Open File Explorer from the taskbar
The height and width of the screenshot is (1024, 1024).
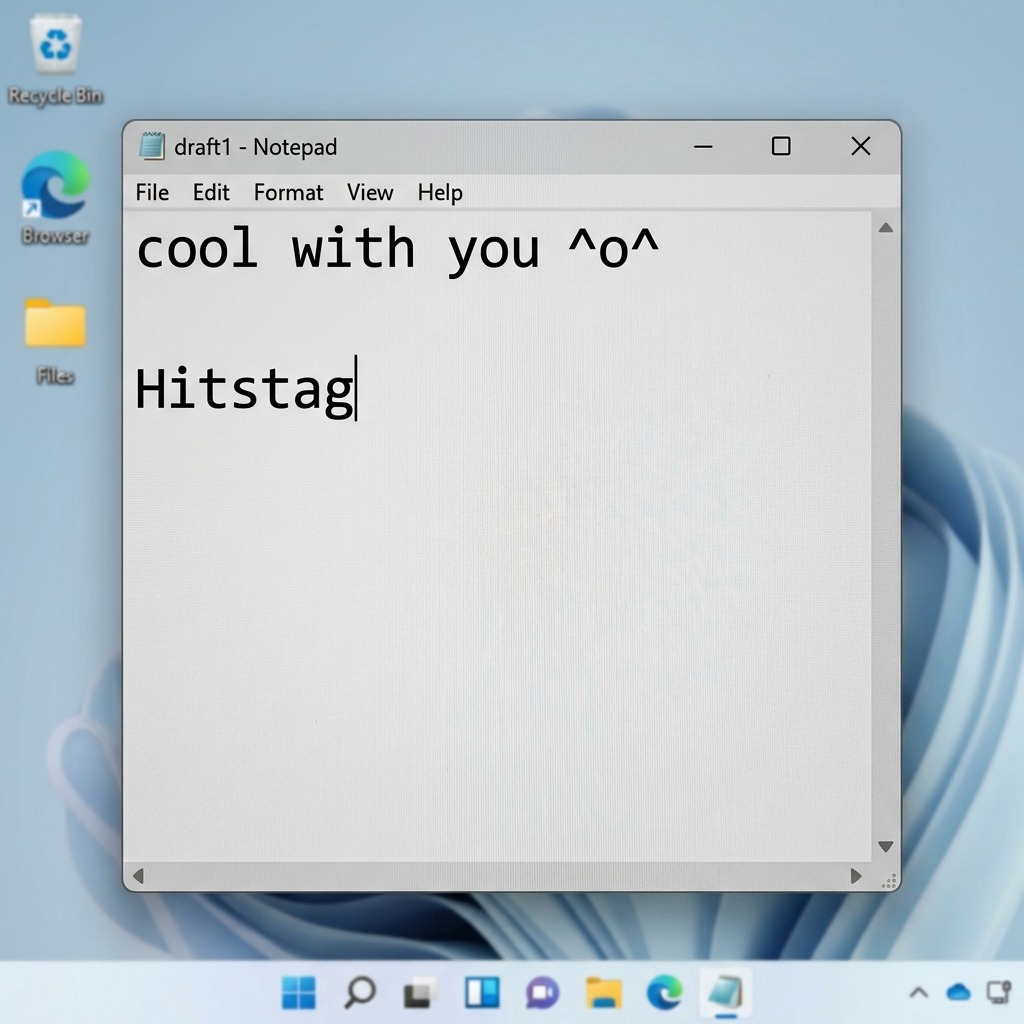coord(603,993)
